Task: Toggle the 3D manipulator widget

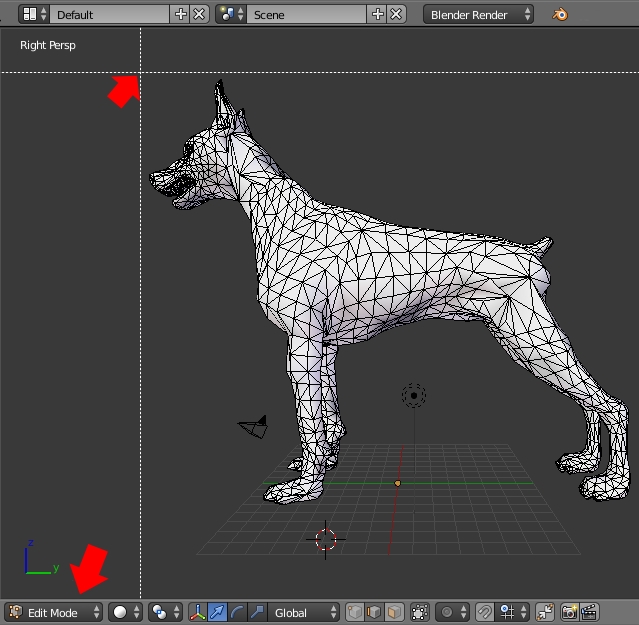Action: click(198, 612)
